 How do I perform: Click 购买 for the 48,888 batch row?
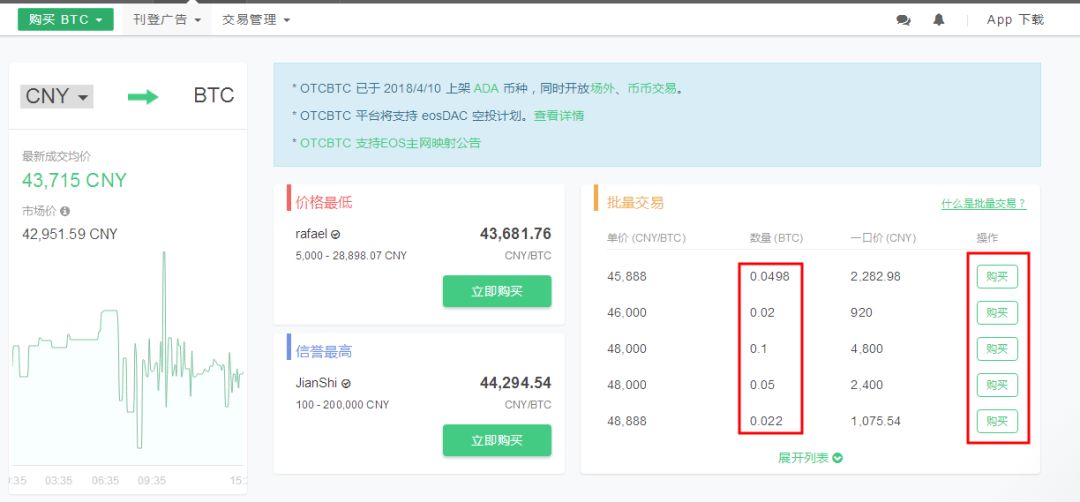click(997, 421)
